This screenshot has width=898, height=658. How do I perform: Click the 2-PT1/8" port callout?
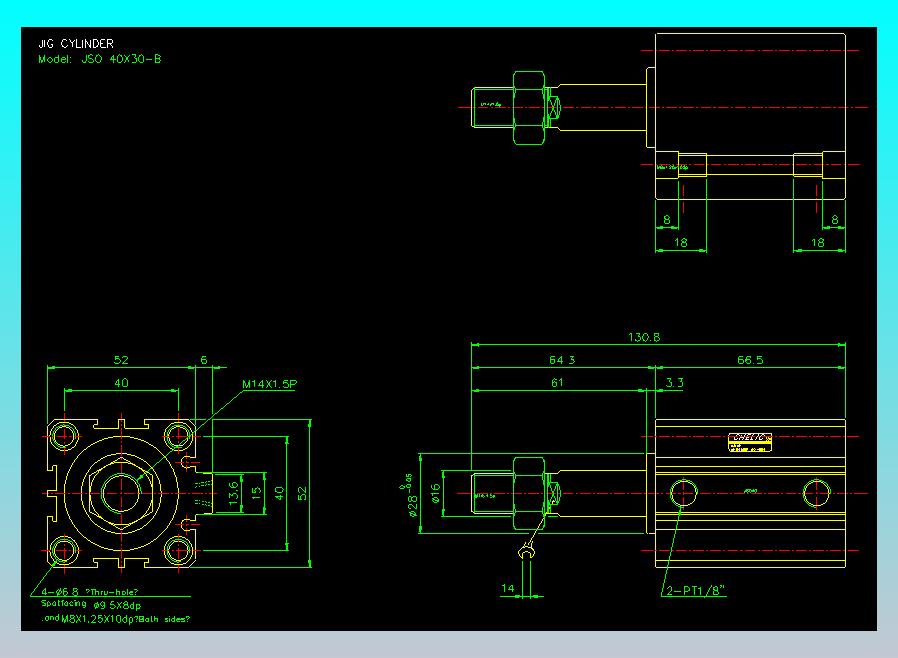[x=696, y=590]
